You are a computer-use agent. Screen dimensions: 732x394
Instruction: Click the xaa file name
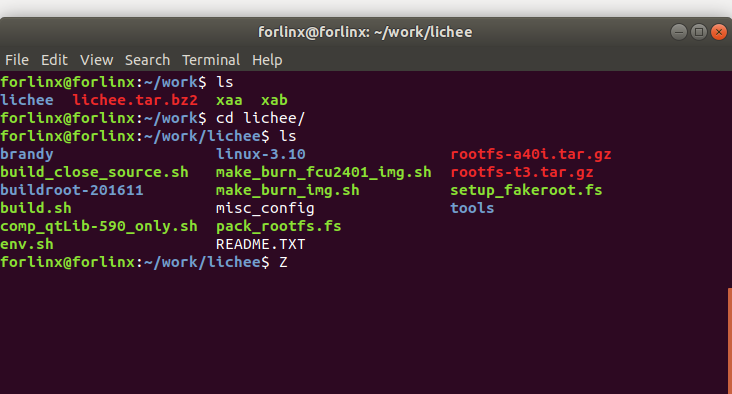[229, 100]
